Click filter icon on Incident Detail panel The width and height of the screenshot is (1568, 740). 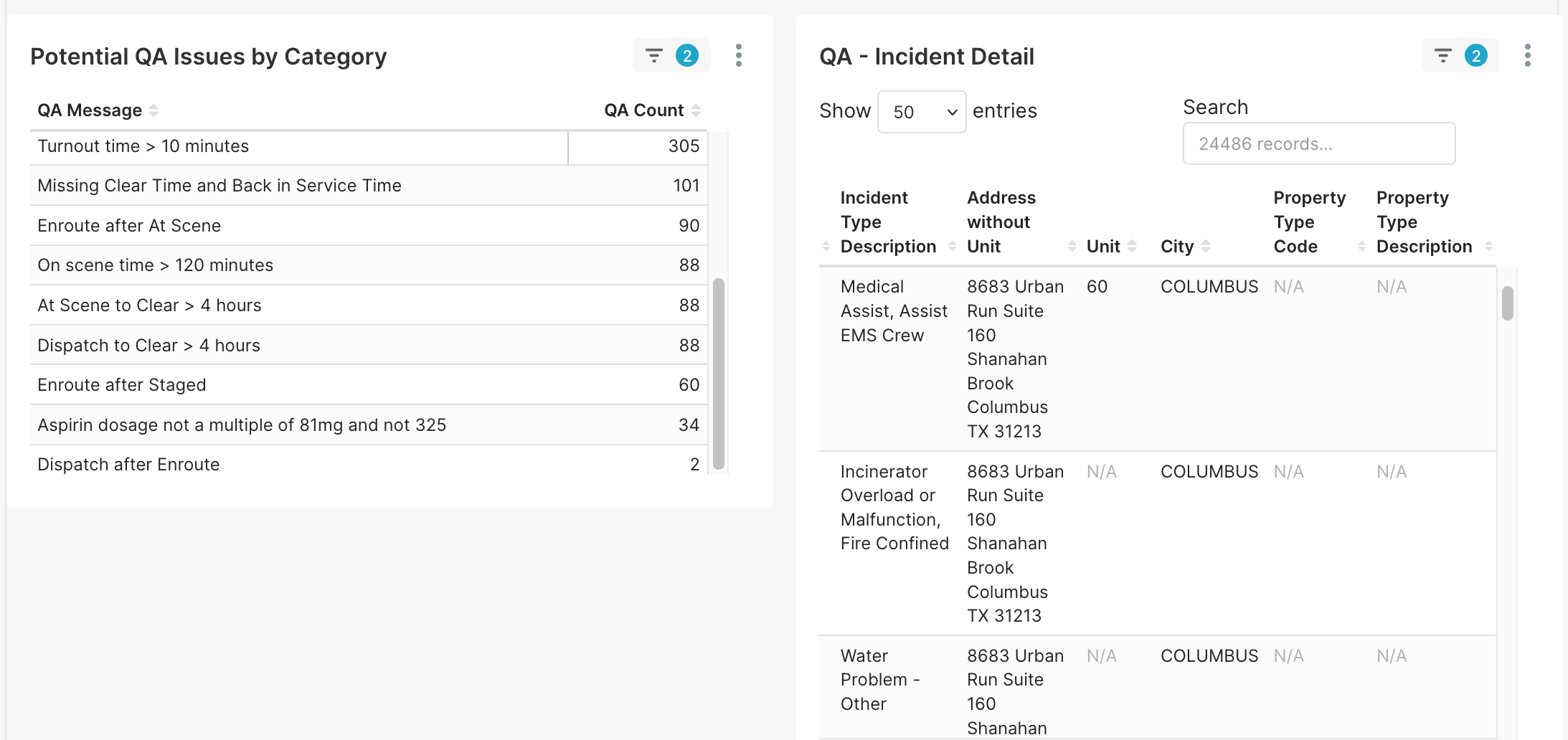click(x=1443, y=55)
